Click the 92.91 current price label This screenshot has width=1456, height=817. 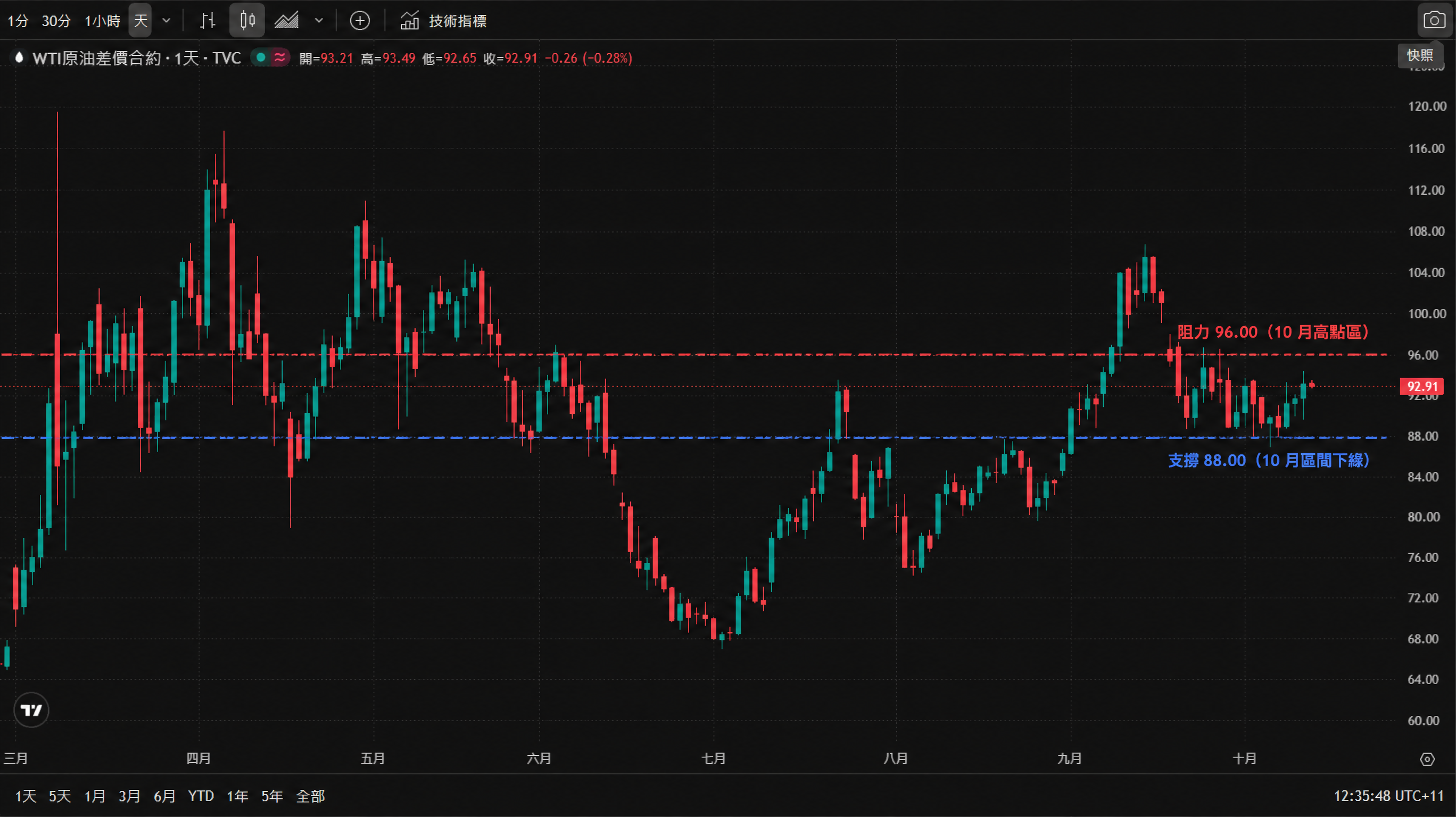point(1421,387)
